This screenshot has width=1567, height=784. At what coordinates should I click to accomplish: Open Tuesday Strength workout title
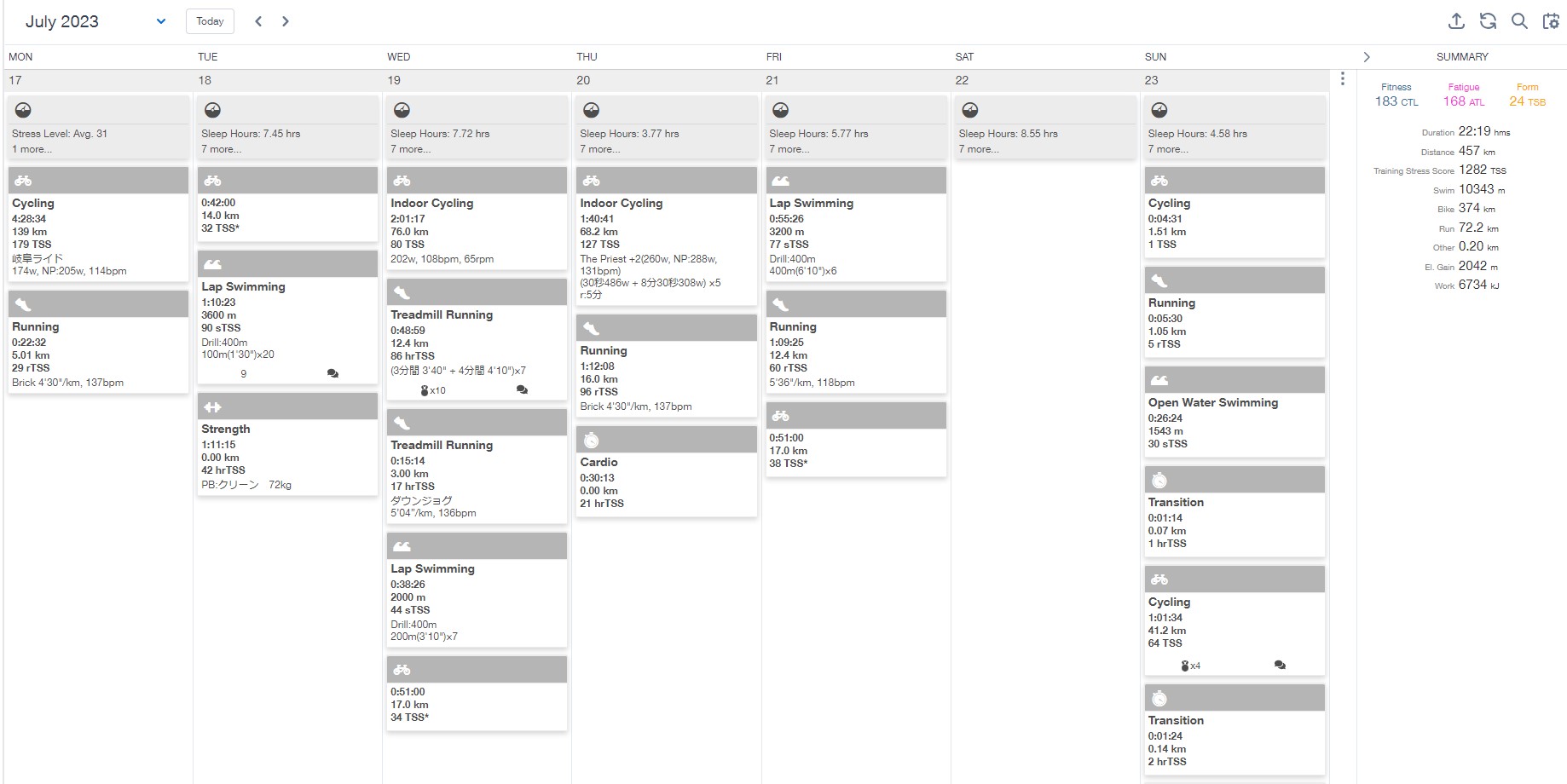[226, 429]
